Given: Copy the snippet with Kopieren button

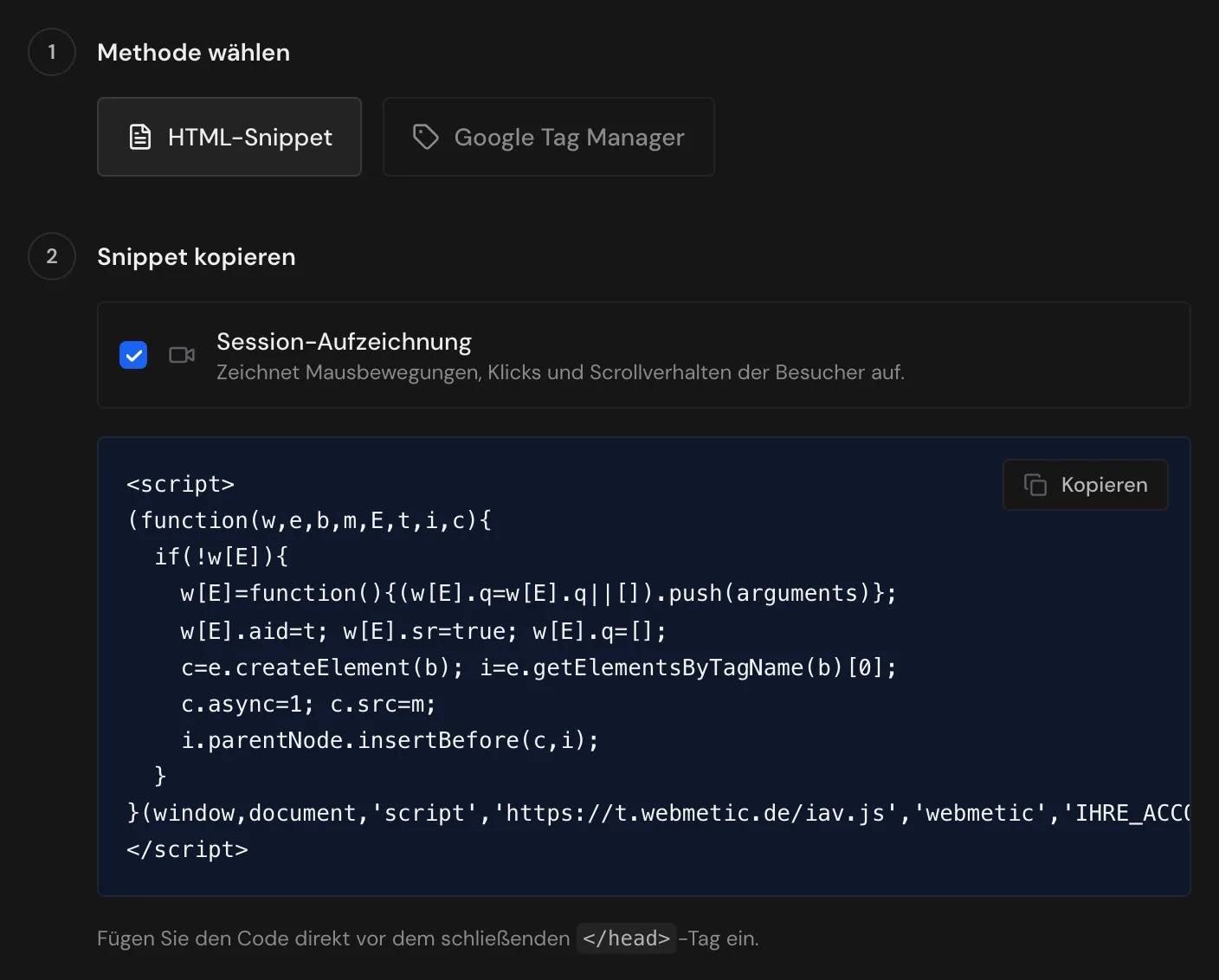Looking at the screenshot, I should click(1085, 485).
